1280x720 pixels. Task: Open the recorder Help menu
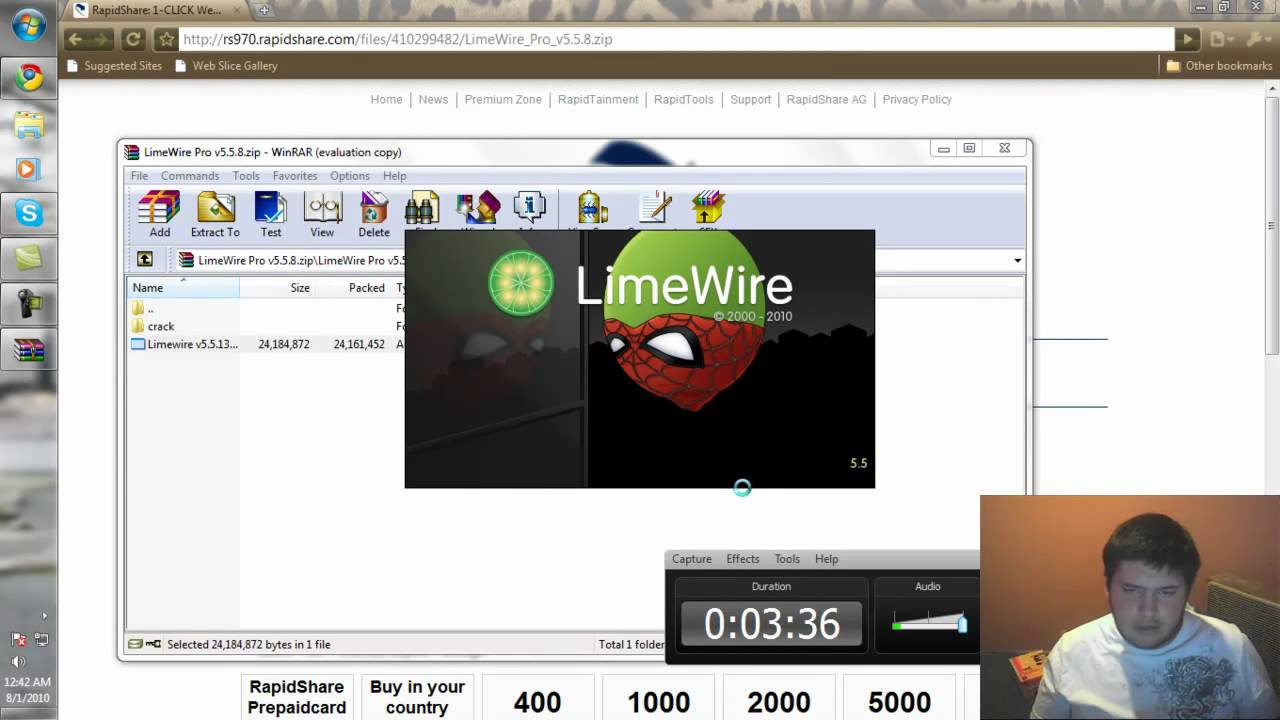(x=826, y=559)
